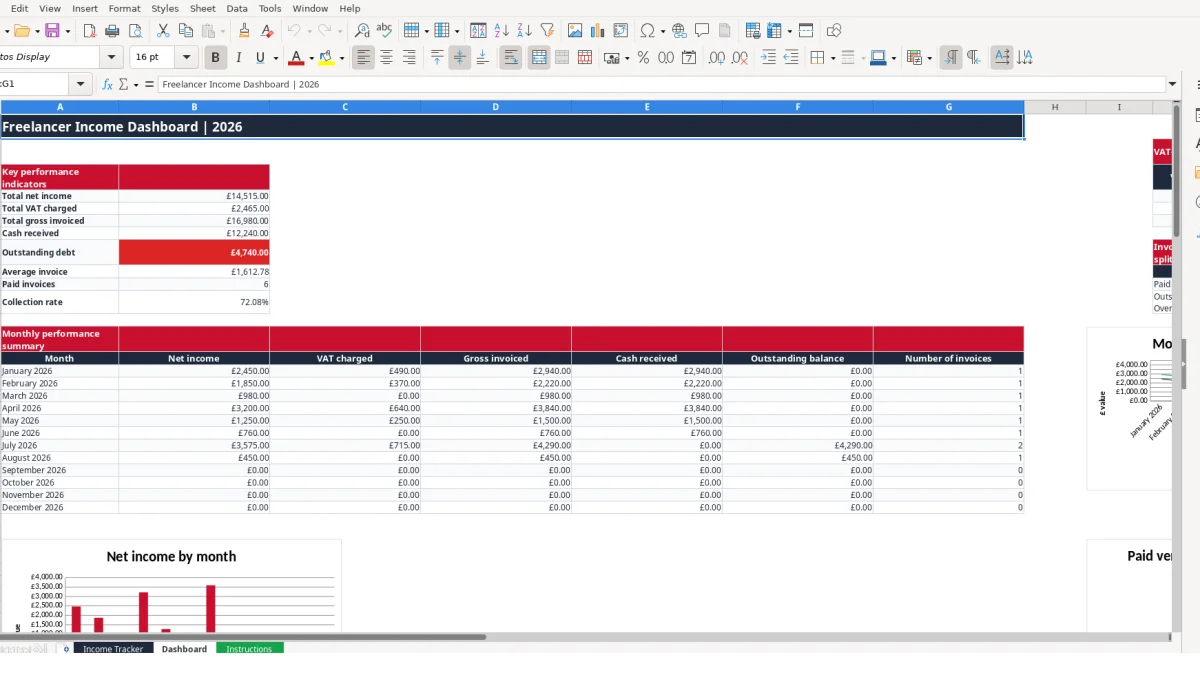Screen dimensions: 1200x675
Task: Insert an image
Action: (575, 31)
